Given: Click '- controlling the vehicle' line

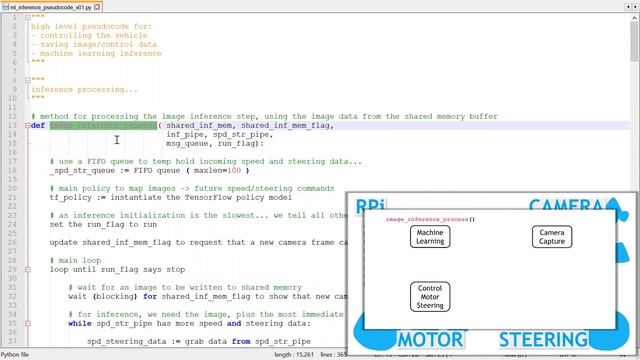Looking at the screenshot, I should [89, 36].
